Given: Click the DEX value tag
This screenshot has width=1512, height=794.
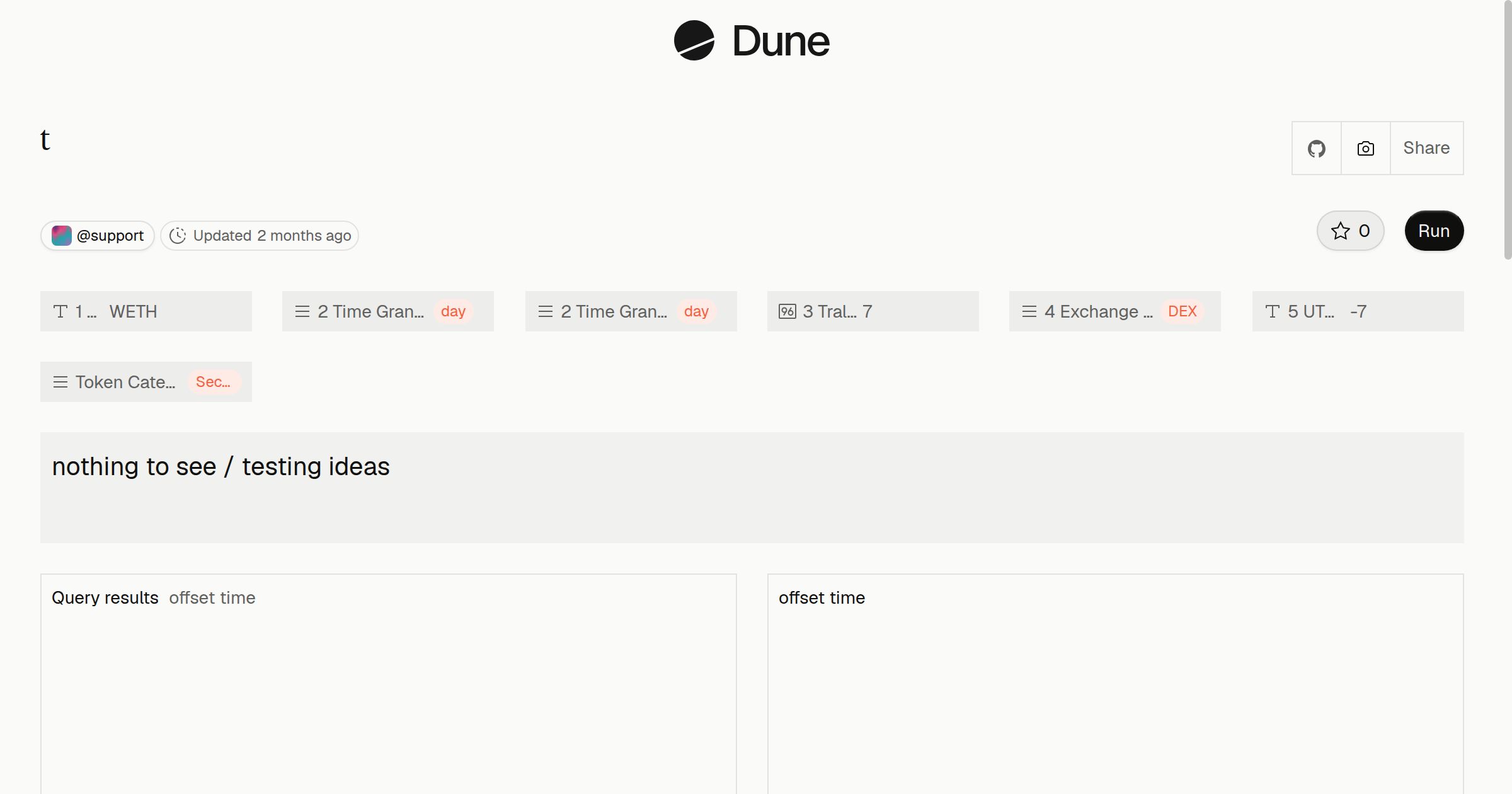Looking at the screenshot, I should point(1183,311).
